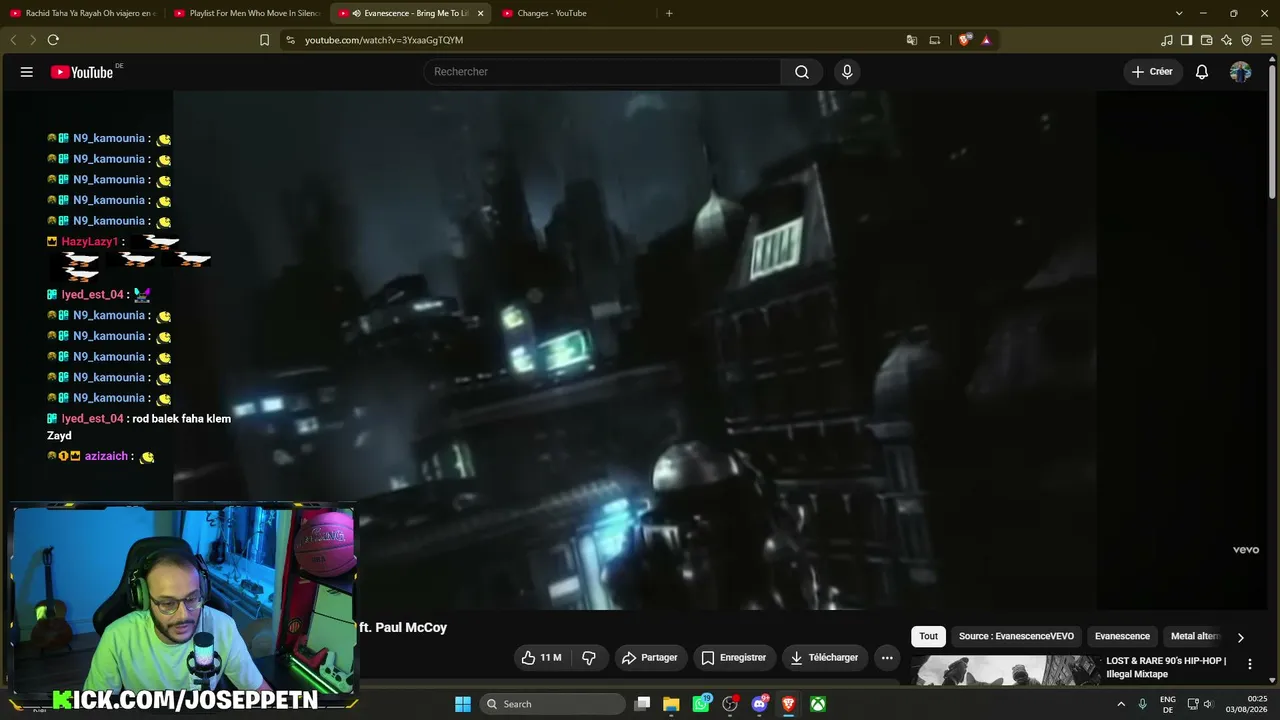The image size is (1280, 720).
Task: Go back in browser history
Action: pyautogui.click(x=13, y=40)
